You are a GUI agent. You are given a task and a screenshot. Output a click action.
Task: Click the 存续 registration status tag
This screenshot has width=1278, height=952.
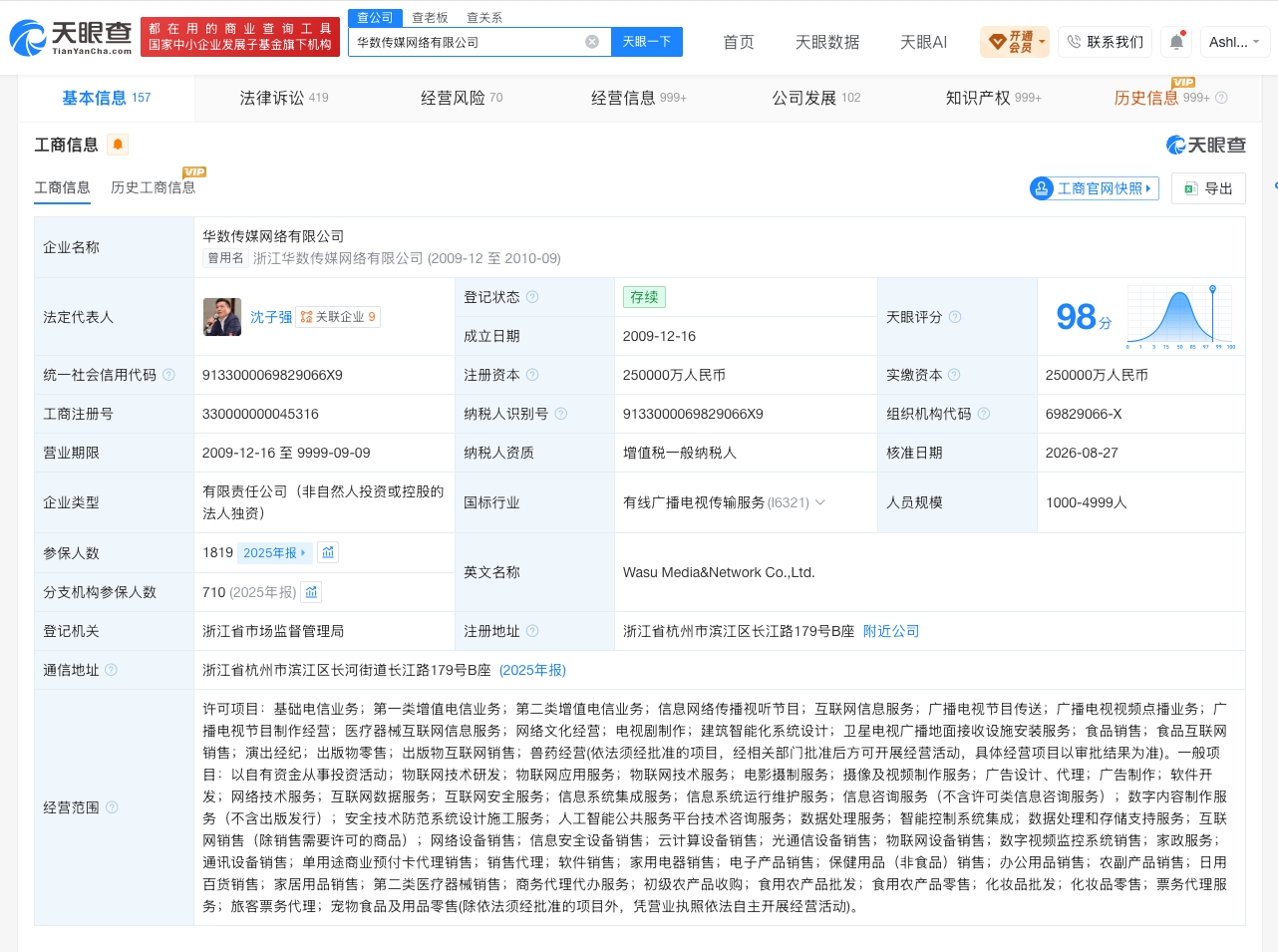[644, 297]
